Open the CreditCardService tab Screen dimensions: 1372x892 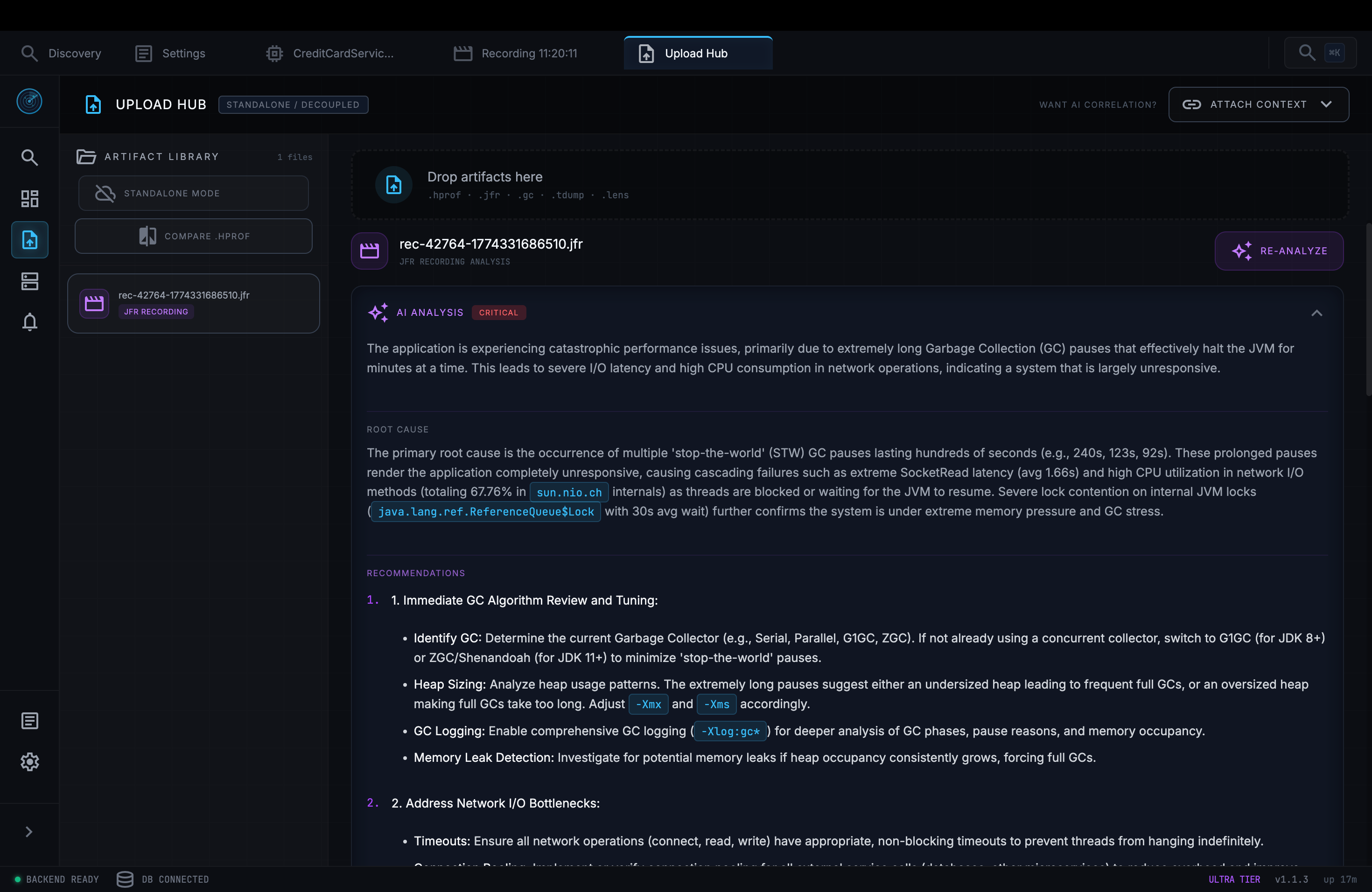click(330, 53)
